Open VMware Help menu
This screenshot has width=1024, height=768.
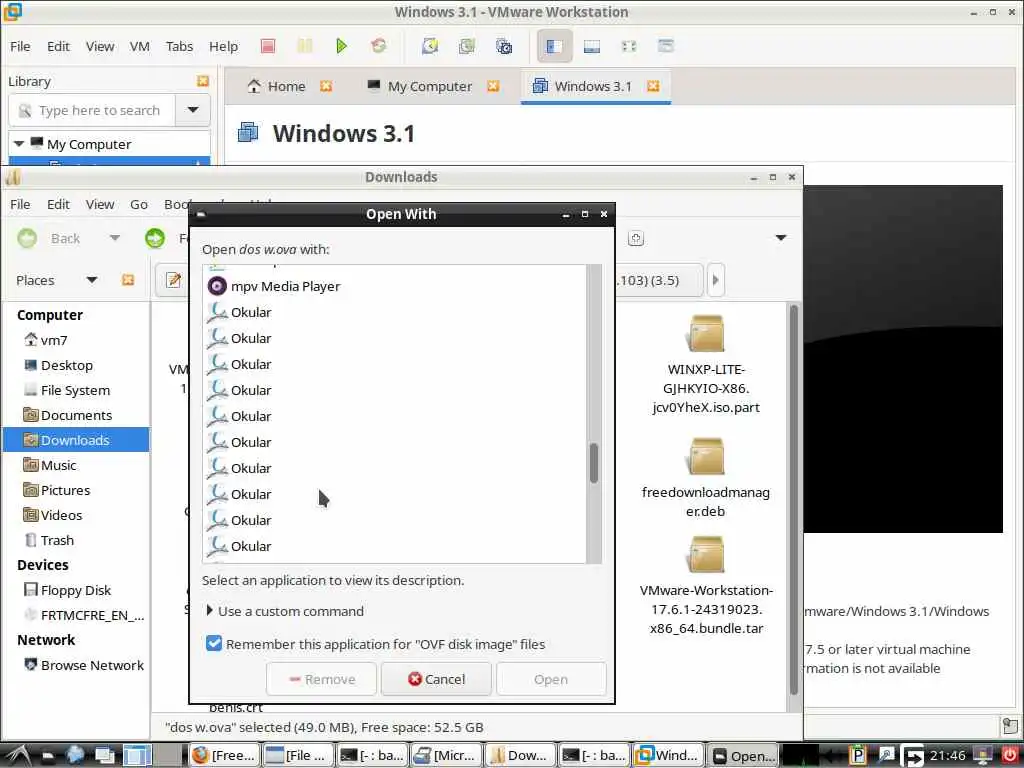223,46
